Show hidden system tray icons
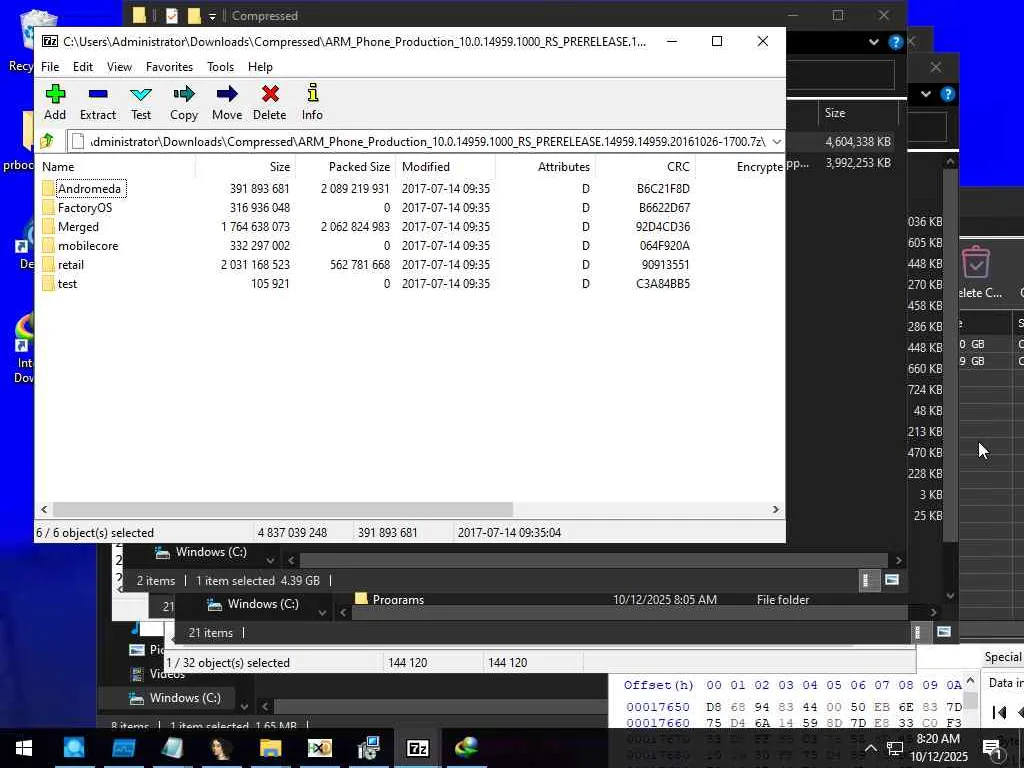This screenshot has height=768, width=1024. 871,748
